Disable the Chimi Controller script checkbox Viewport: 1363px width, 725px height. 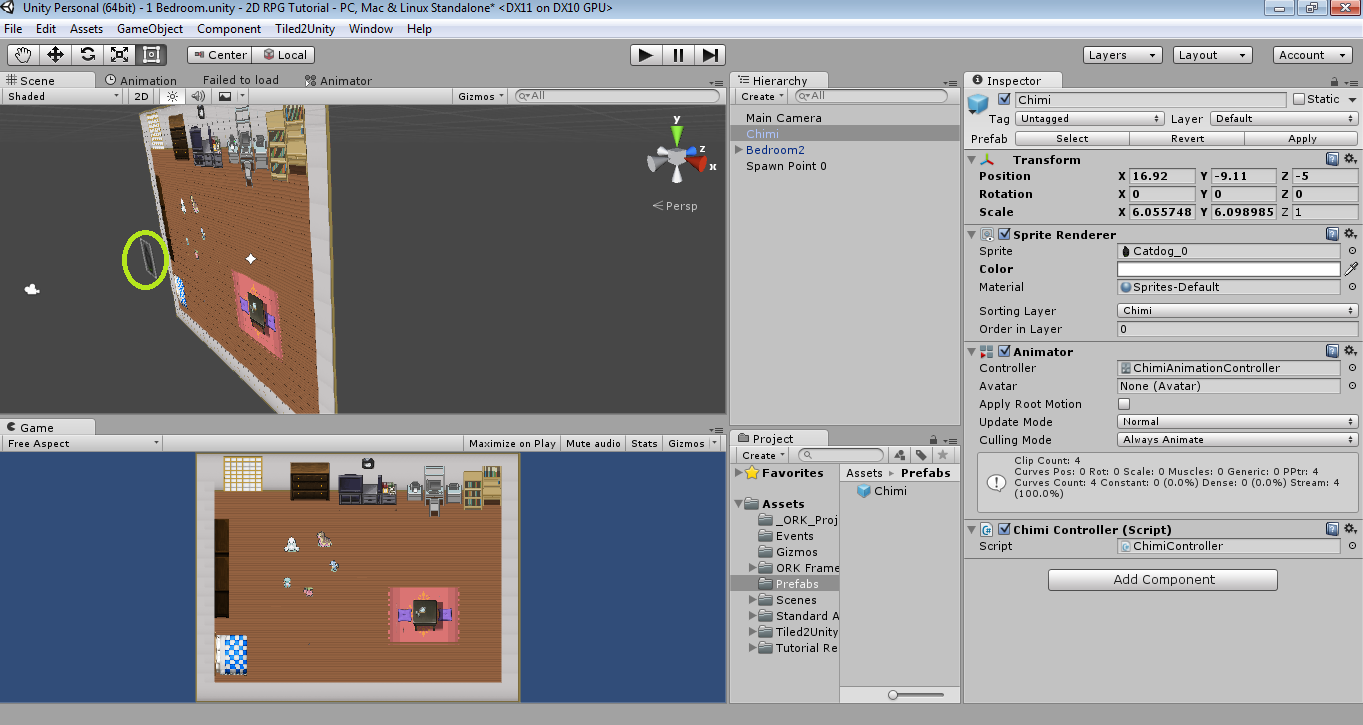click(1004, 529)
